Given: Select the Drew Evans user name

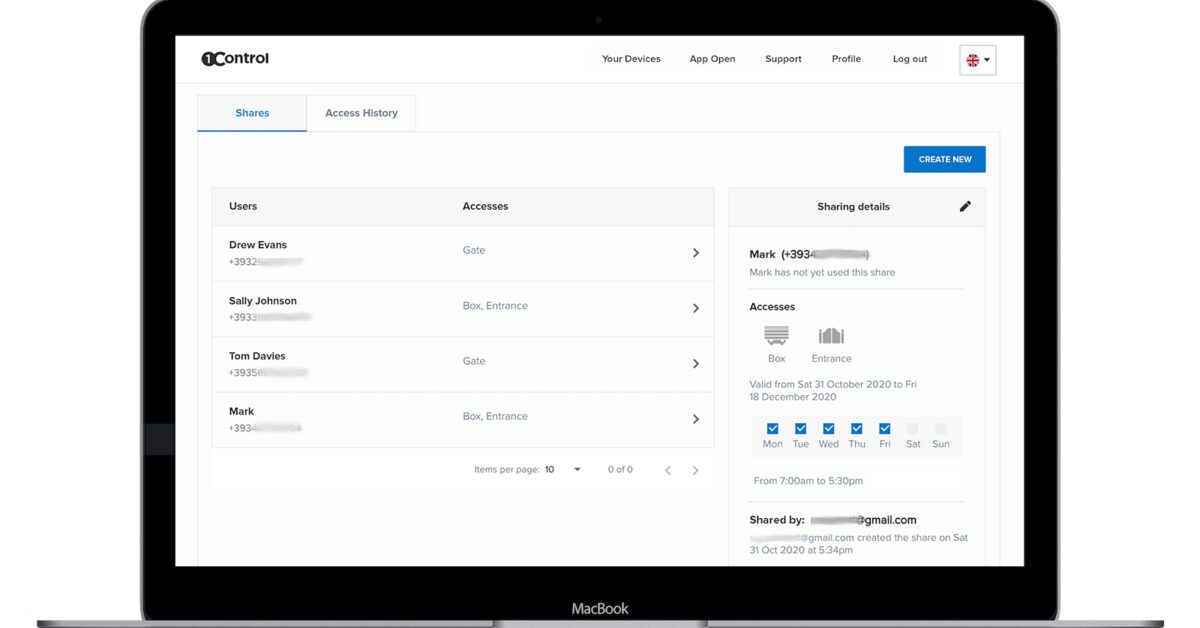Looking at the screenshot, I should pyautogui.click(x=258, y=245).
